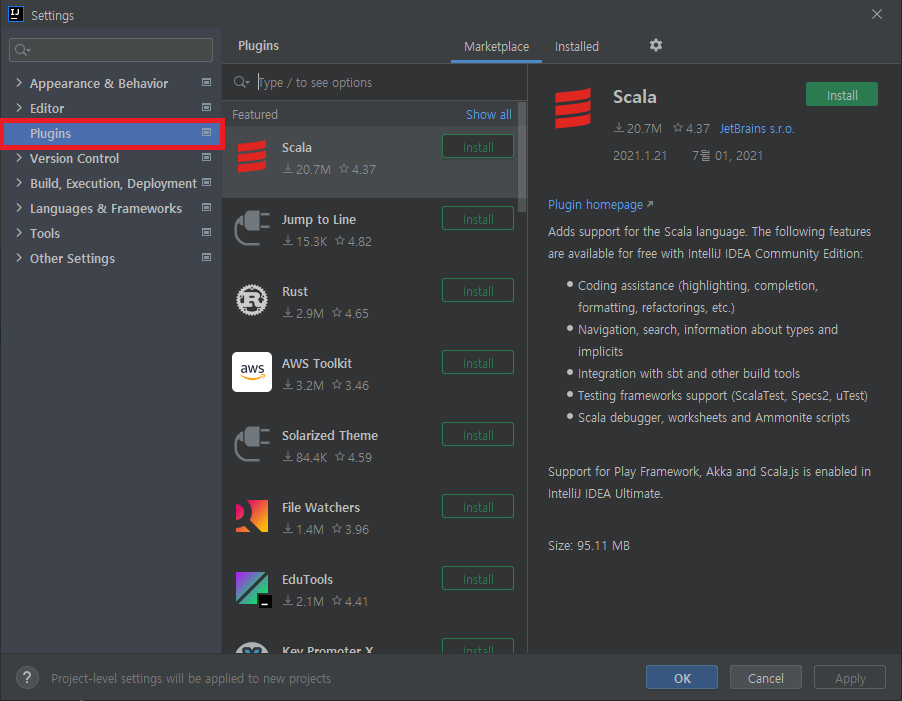Select the EduTools plugin name

[307, 579]
